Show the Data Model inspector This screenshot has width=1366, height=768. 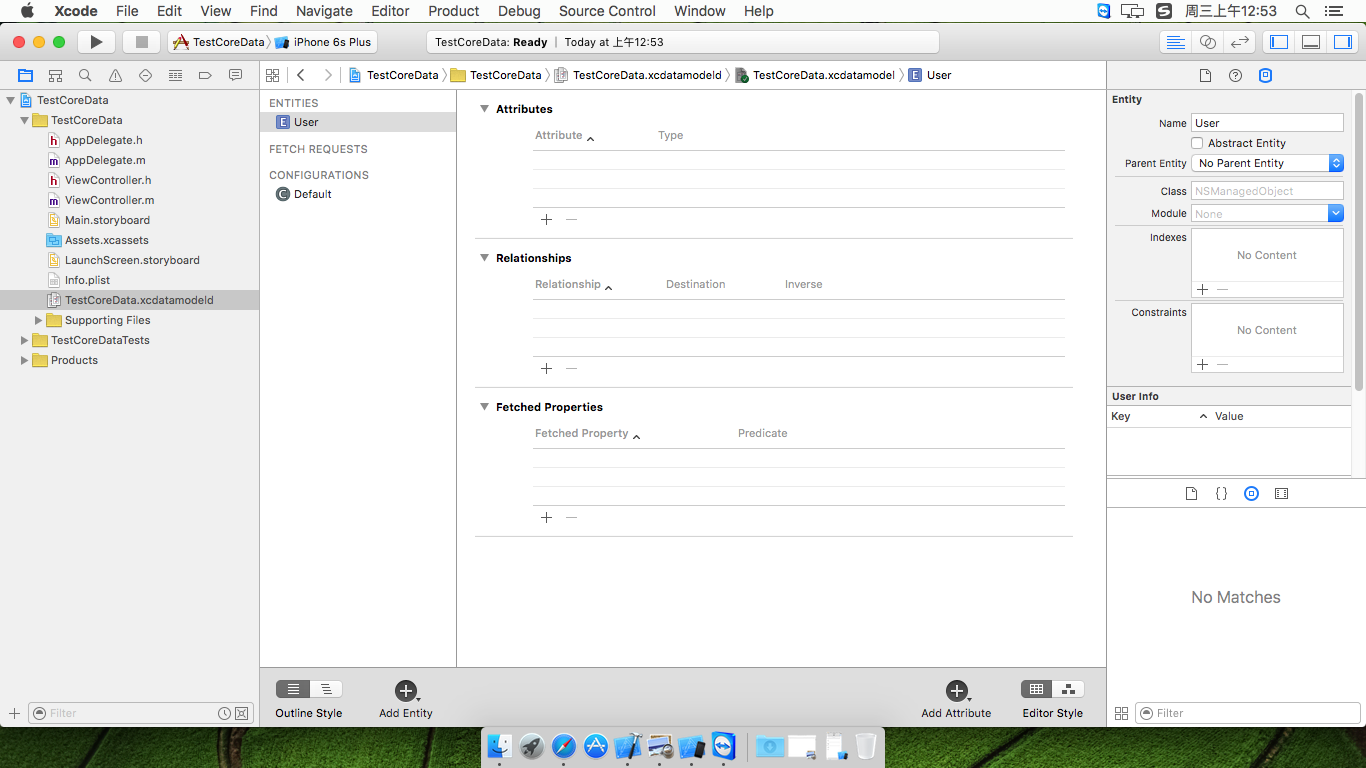pyautogui.click(x=1265, y=75)
